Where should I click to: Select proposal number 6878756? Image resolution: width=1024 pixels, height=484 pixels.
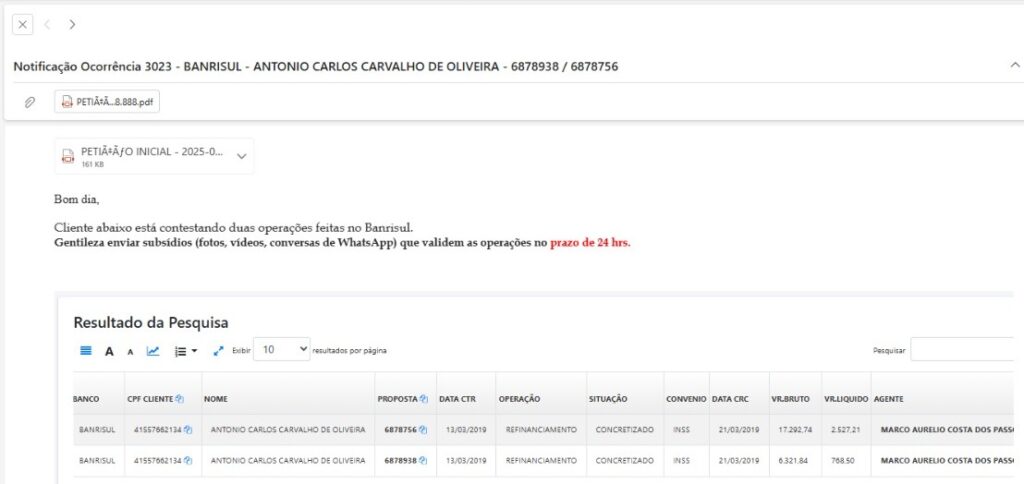click(400, 430)
